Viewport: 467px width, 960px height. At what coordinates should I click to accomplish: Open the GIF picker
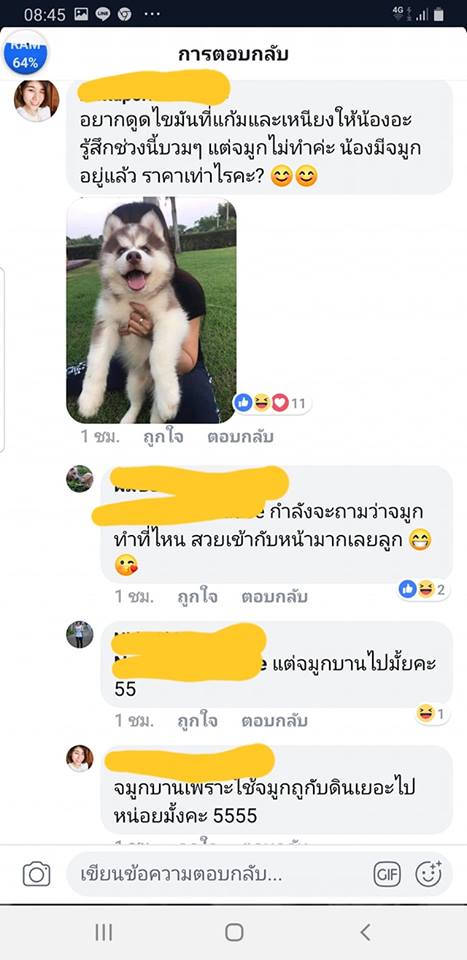coord(387,874)
